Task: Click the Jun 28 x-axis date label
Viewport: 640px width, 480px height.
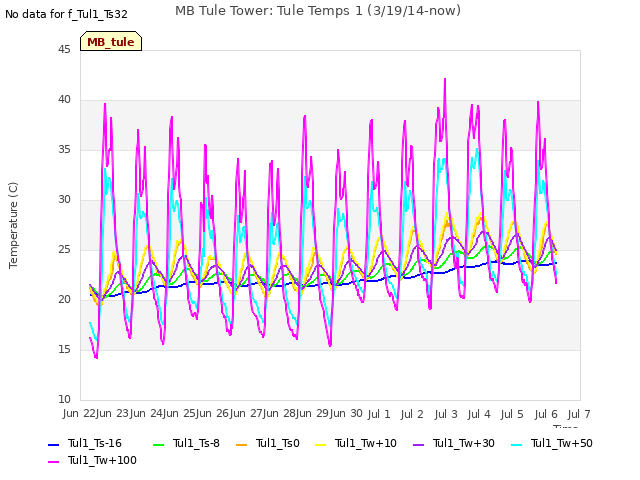Action: (x=279, y=414)
